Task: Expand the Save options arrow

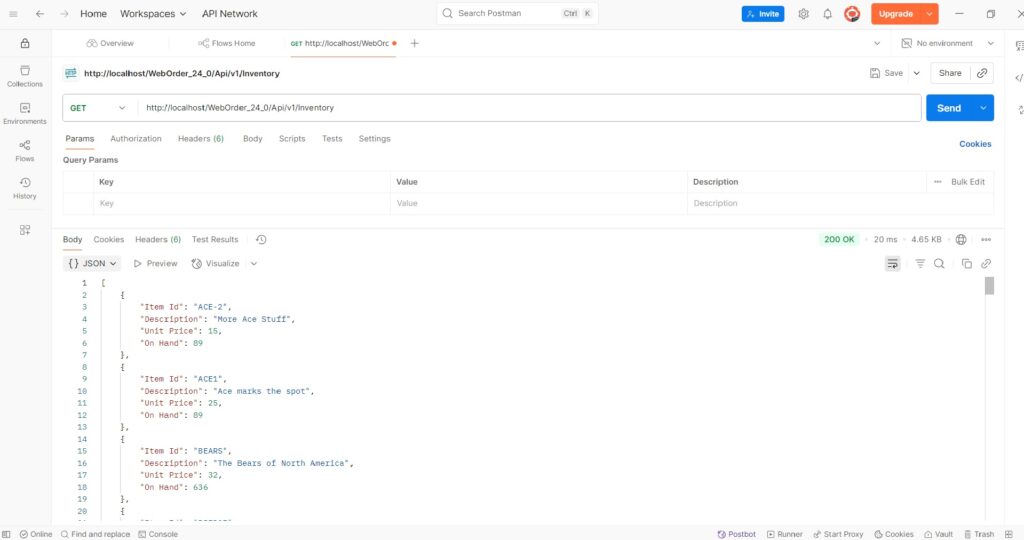Action: [x=916, y=73]
